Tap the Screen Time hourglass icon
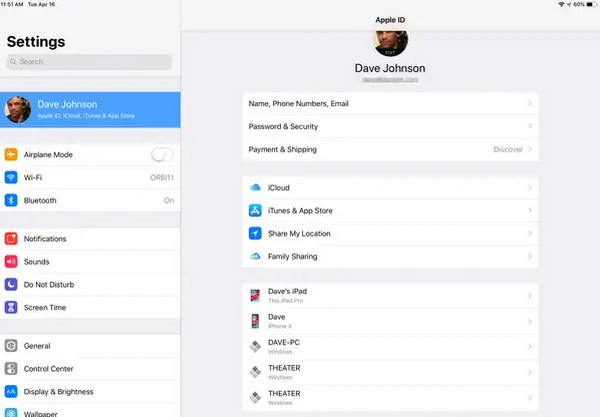Image resolution: width=600 pixels, height=417 pixels. tap(11, 308)
